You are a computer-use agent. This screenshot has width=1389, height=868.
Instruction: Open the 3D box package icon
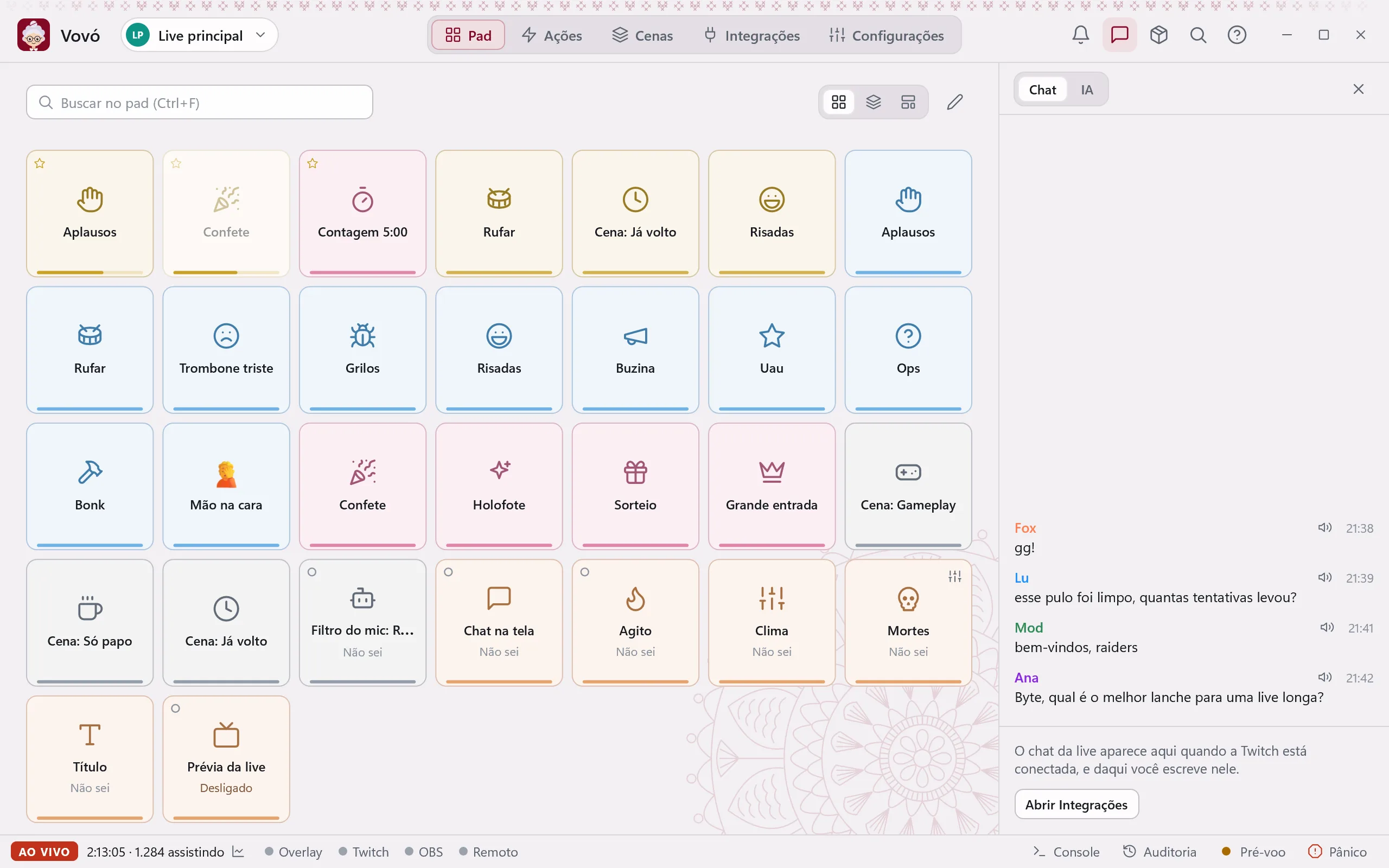[x=1158, y=35]
